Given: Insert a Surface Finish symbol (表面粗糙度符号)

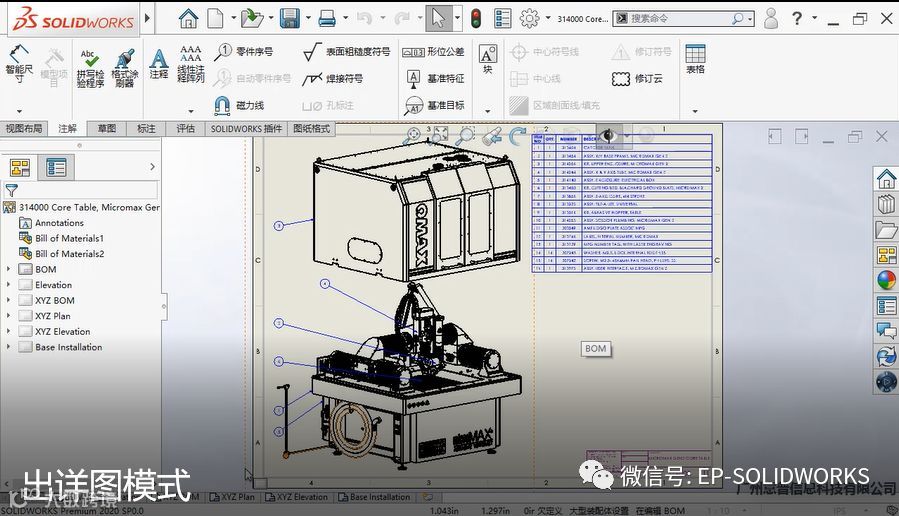Looking at the screenshot, I should tap(346, 52).
